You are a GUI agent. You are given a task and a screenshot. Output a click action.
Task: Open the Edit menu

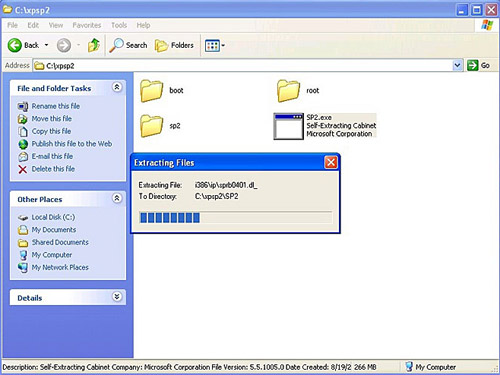pyautogui.click(x=33, y=25)
